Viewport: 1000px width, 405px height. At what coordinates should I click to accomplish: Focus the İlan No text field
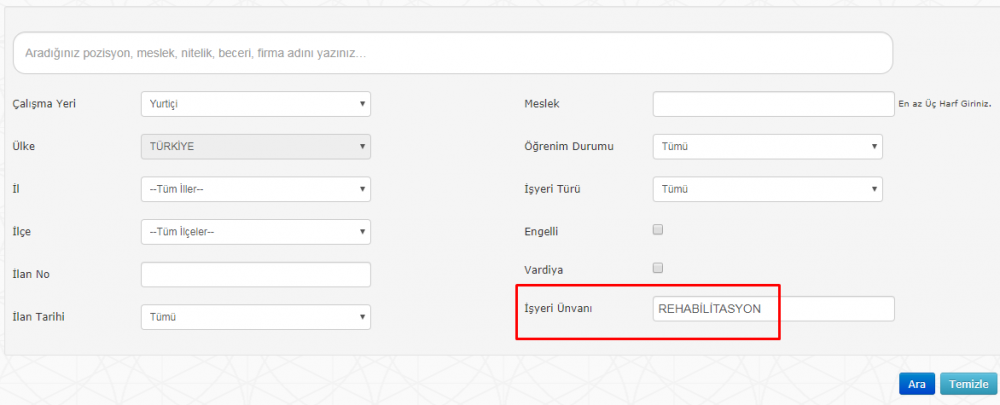tap(256, 275)
